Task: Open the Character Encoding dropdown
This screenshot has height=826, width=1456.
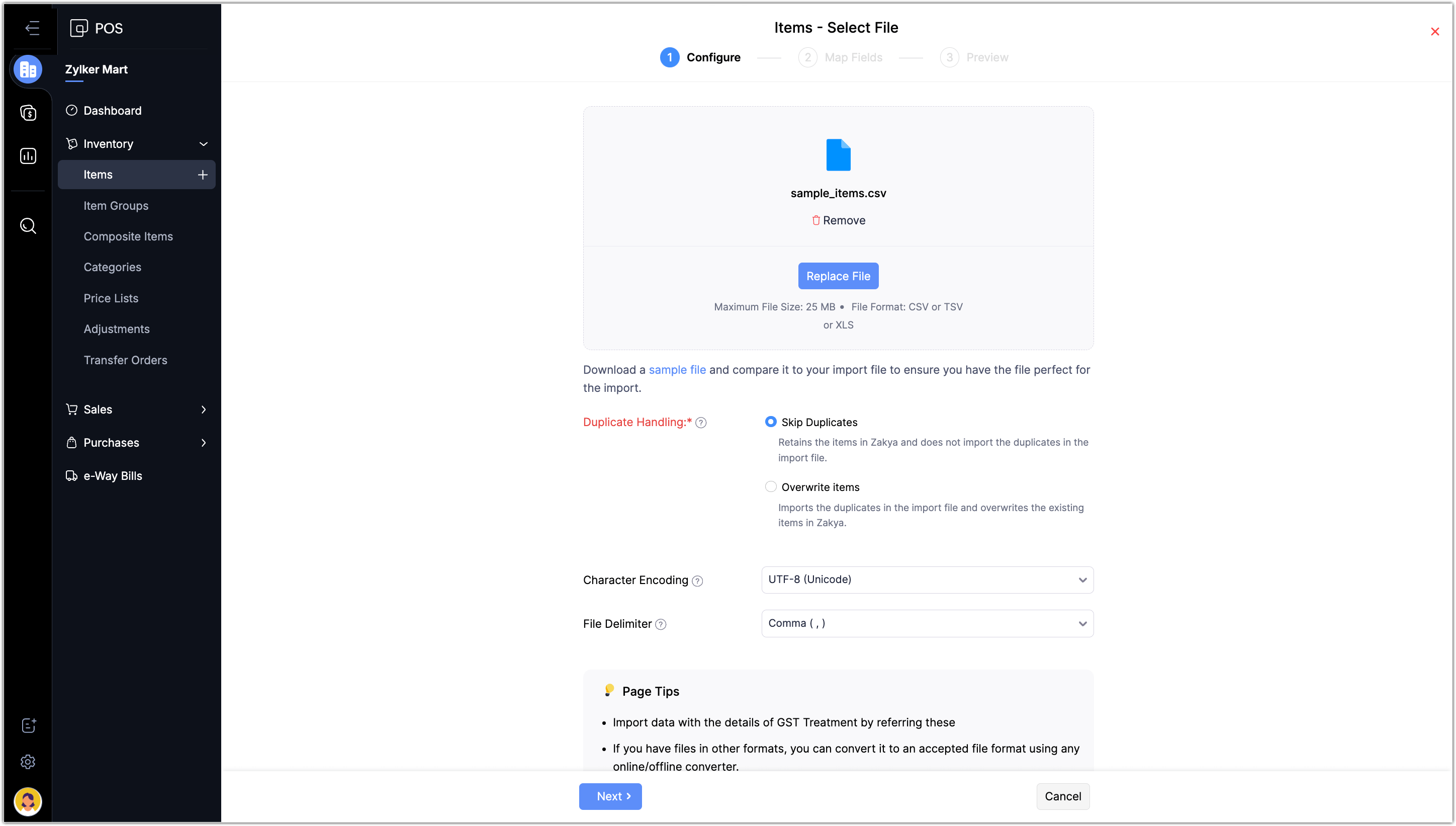Action: click(927, 580)
